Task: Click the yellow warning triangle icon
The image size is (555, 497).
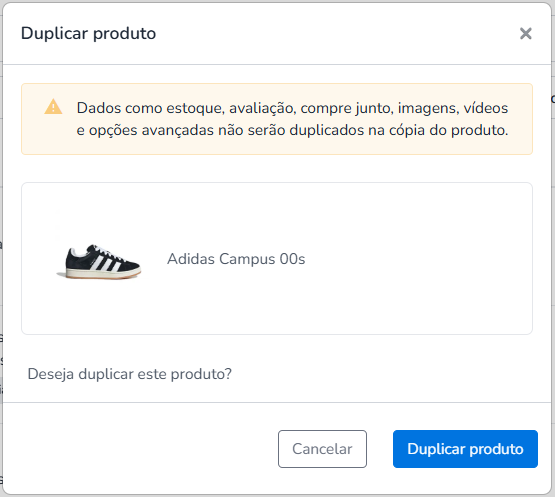Action: (53, 107)
